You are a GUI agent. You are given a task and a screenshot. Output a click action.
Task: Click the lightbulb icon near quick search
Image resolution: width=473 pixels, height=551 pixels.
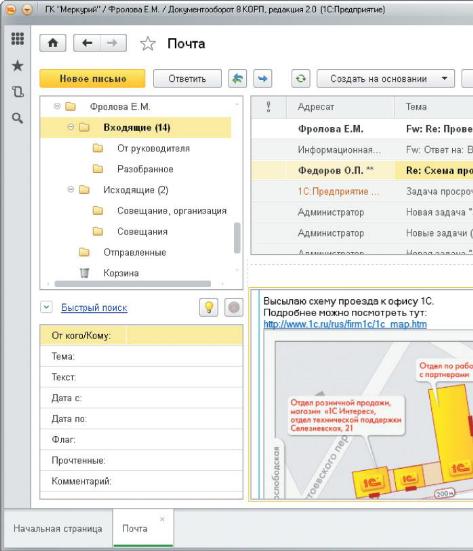[209, 307]
